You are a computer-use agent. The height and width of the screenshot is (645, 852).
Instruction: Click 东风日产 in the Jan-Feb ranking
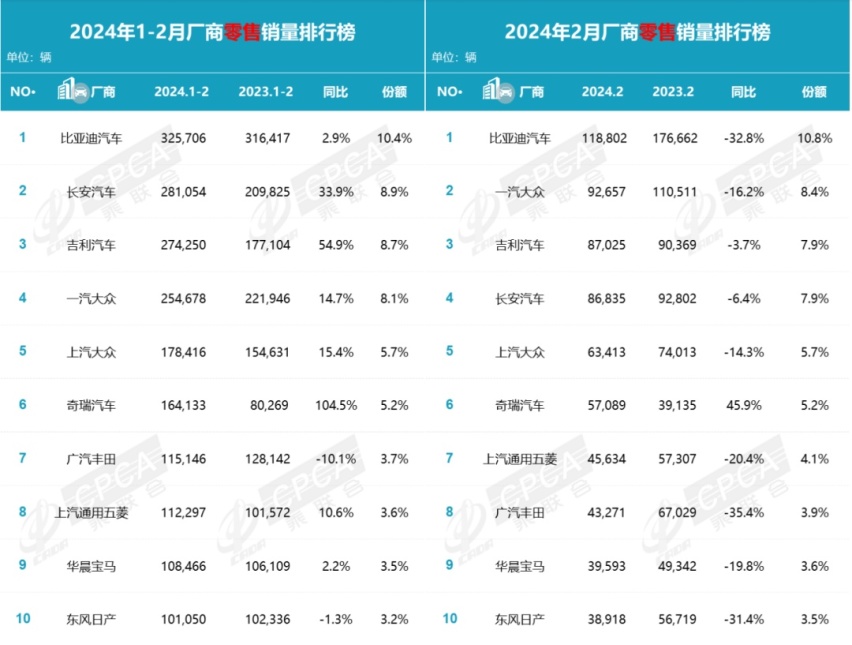point(91,619)
